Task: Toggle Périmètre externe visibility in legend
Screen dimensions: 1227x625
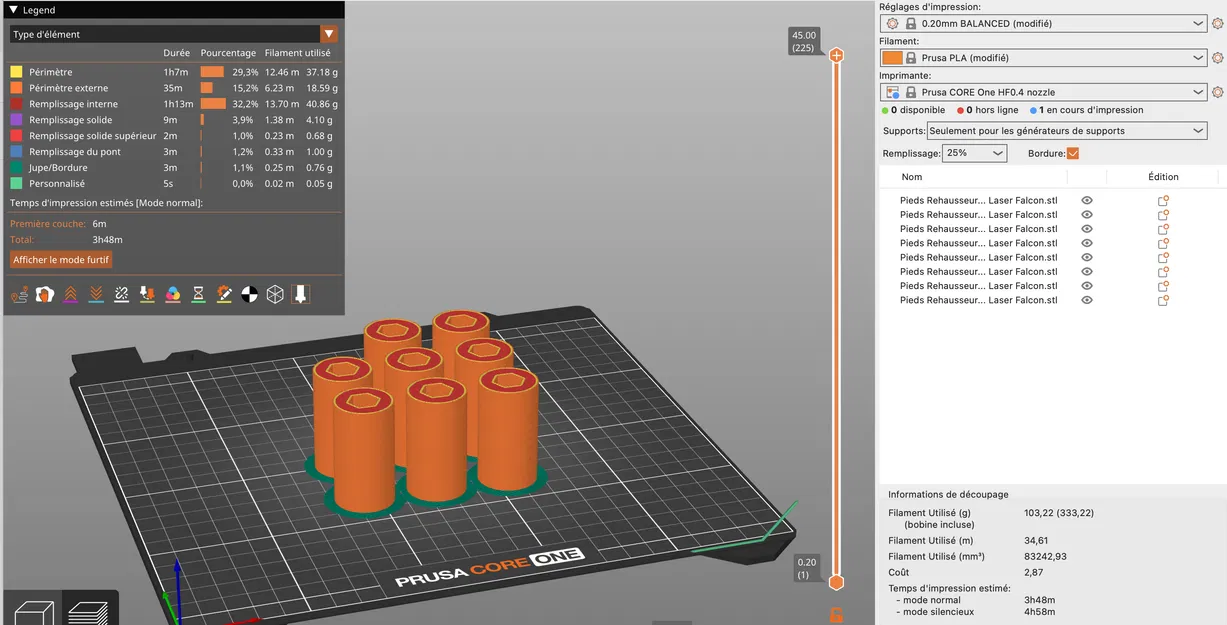Action: tap(174, 88)
